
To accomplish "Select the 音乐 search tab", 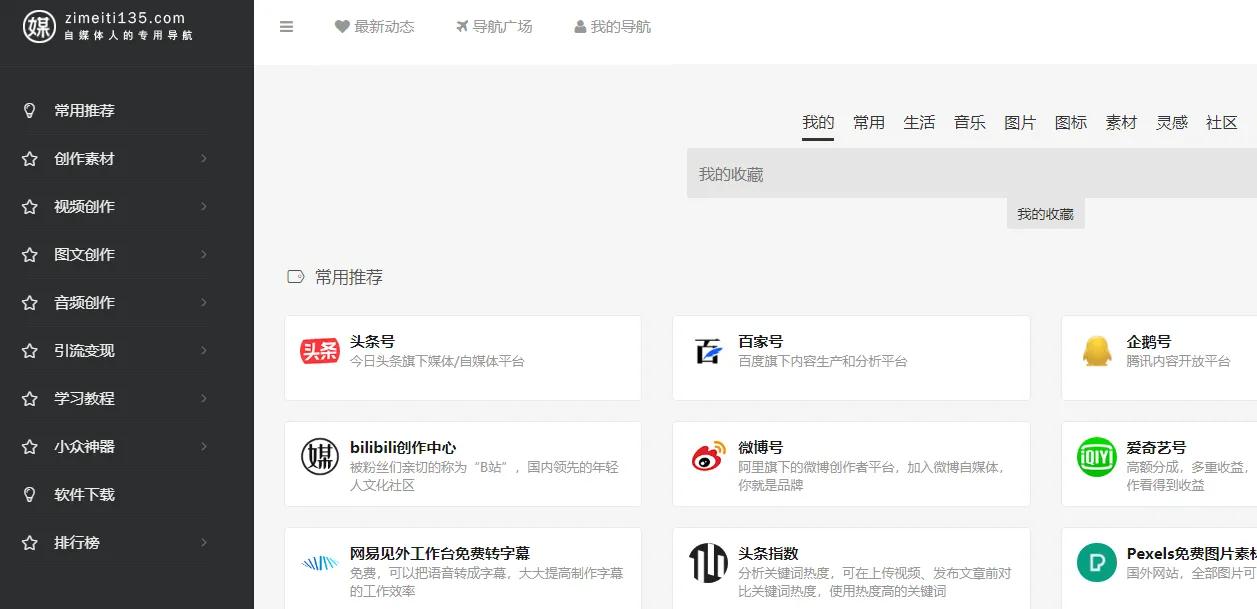I will click(970, 123).
